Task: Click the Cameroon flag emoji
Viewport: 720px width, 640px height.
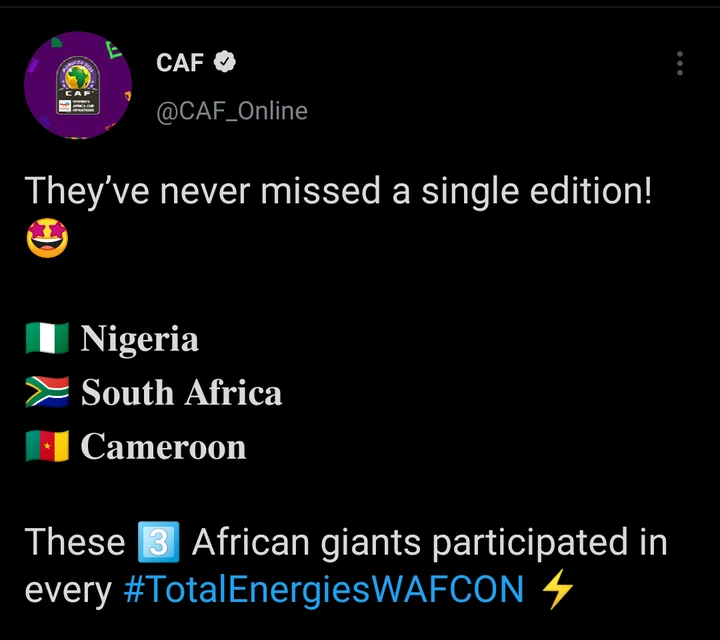Action: tap(46, 446)
